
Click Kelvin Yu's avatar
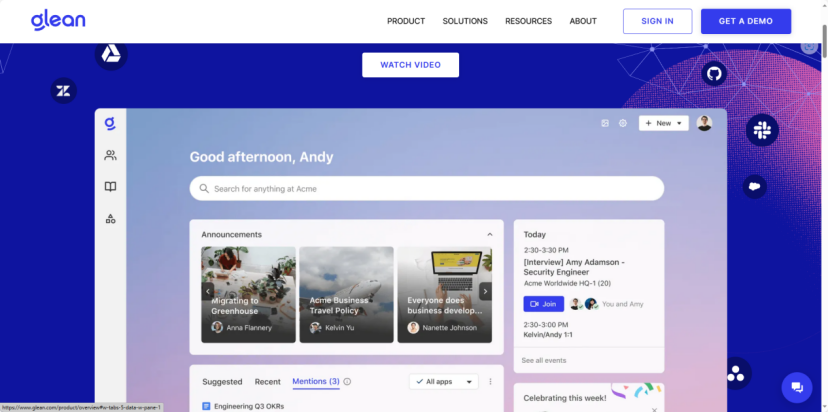coord(315,327)
